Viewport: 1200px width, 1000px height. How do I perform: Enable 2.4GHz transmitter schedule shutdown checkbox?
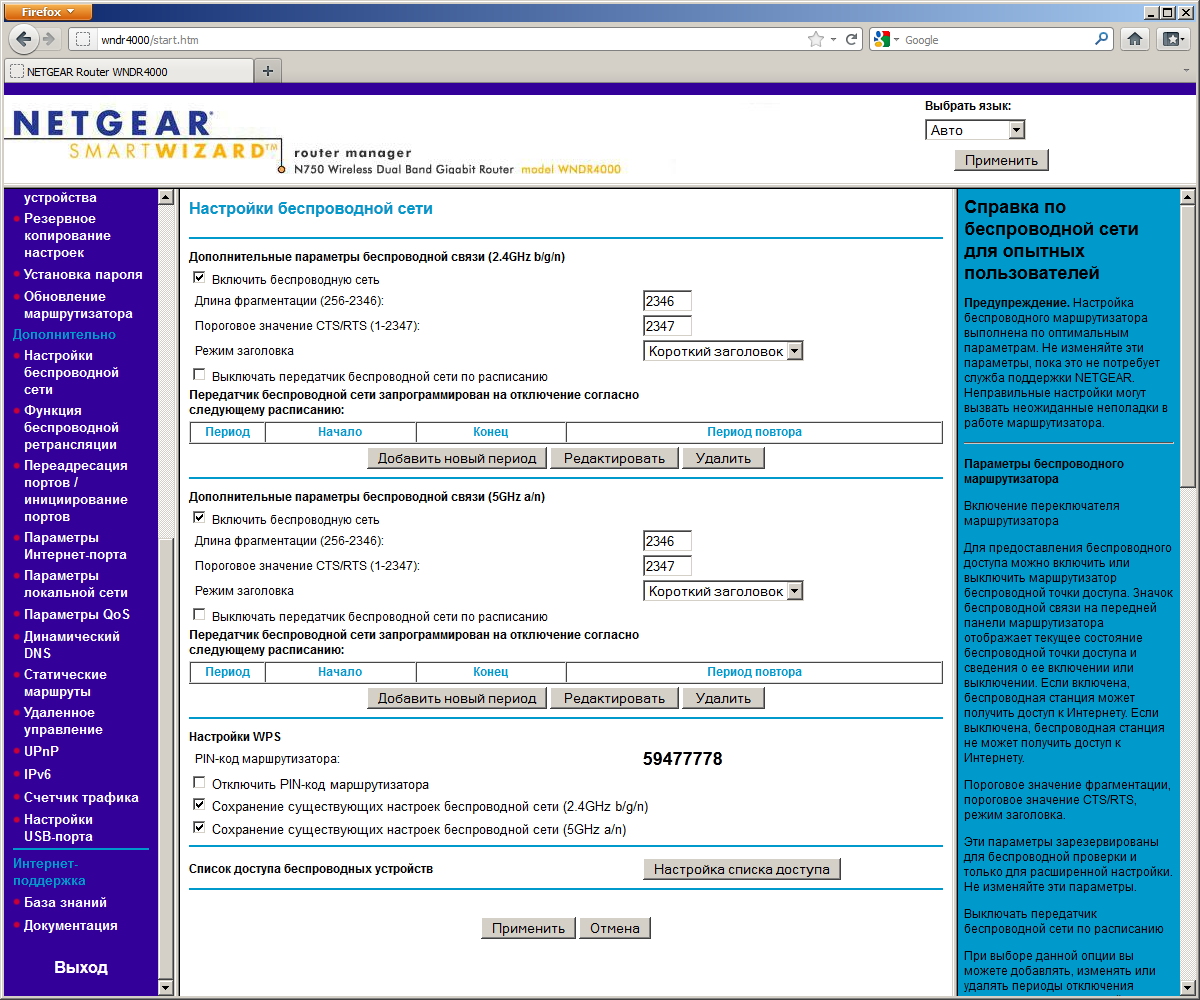click(x=199, y=375)
